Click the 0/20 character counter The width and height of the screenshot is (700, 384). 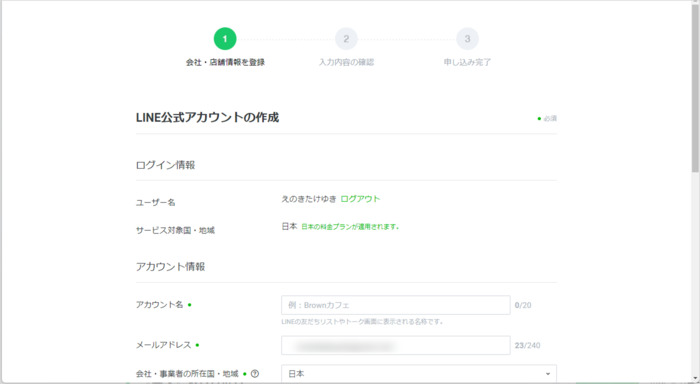pos(523,305)
